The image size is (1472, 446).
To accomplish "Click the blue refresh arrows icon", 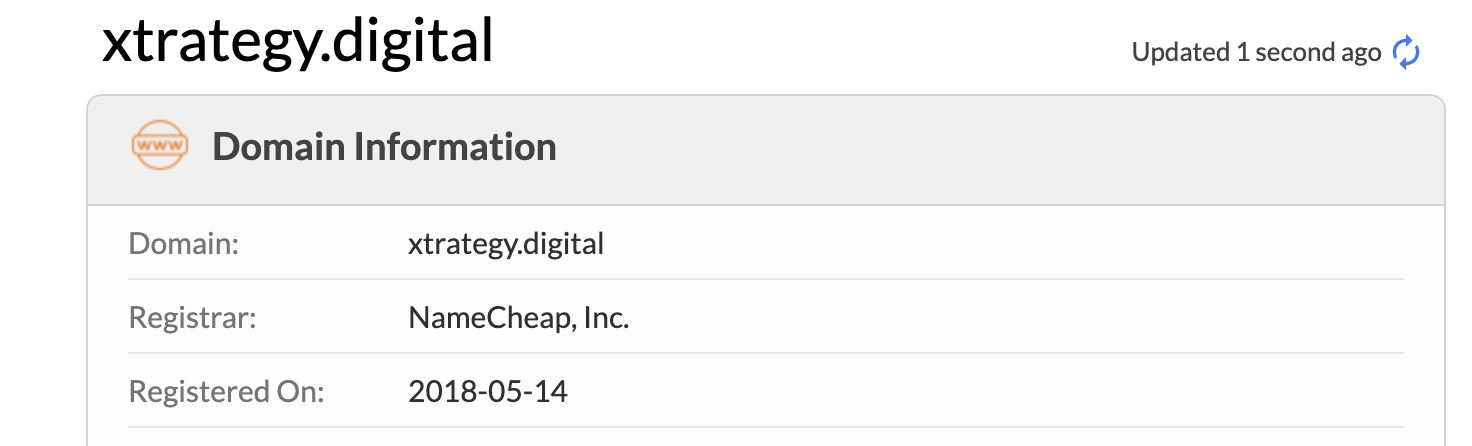I will point(1407,53).
